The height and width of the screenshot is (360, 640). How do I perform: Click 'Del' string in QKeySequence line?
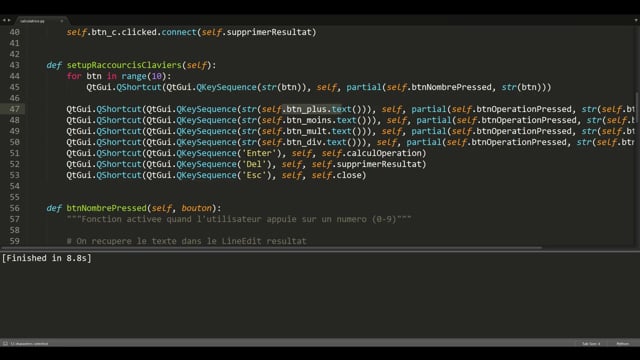[x=254, y=164]
